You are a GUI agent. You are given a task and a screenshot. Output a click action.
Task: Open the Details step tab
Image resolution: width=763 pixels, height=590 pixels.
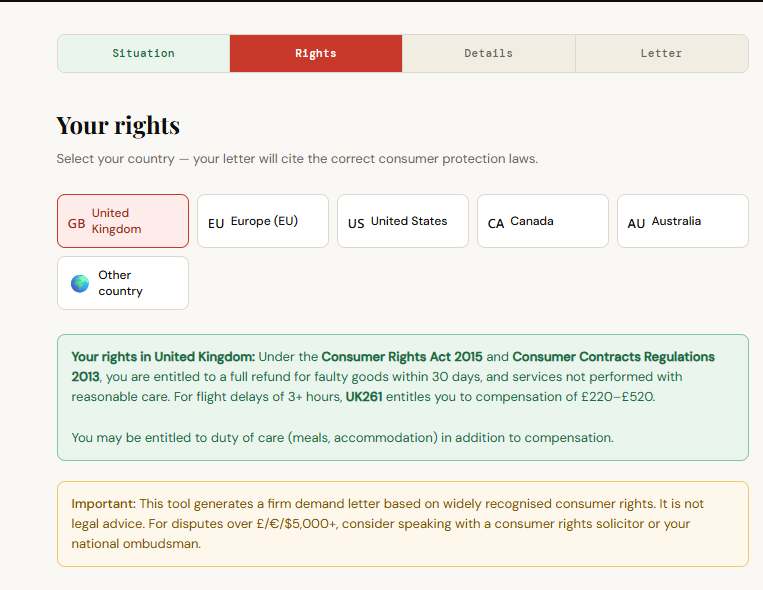tap(488, 54)
